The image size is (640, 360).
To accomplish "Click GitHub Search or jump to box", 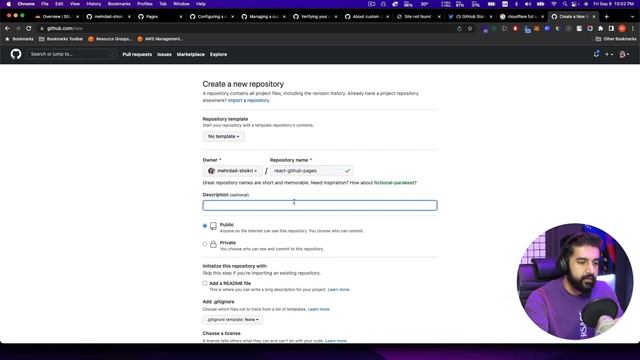I will (x=71, y=54).
